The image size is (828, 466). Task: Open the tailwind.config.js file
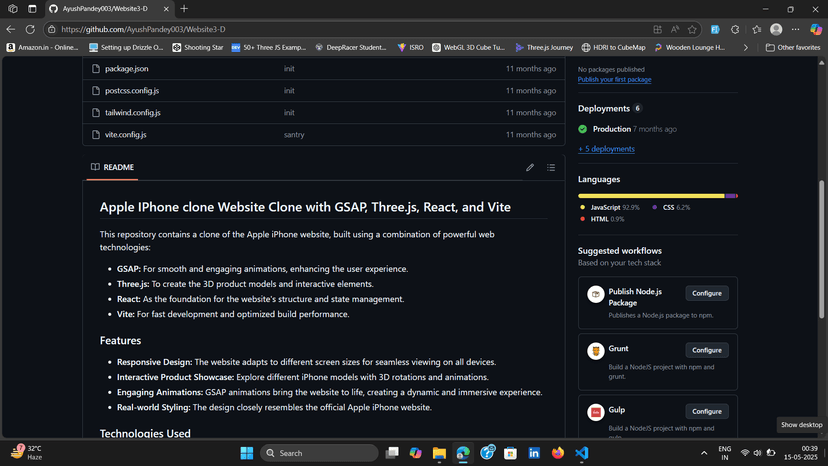tap(133, 113)
